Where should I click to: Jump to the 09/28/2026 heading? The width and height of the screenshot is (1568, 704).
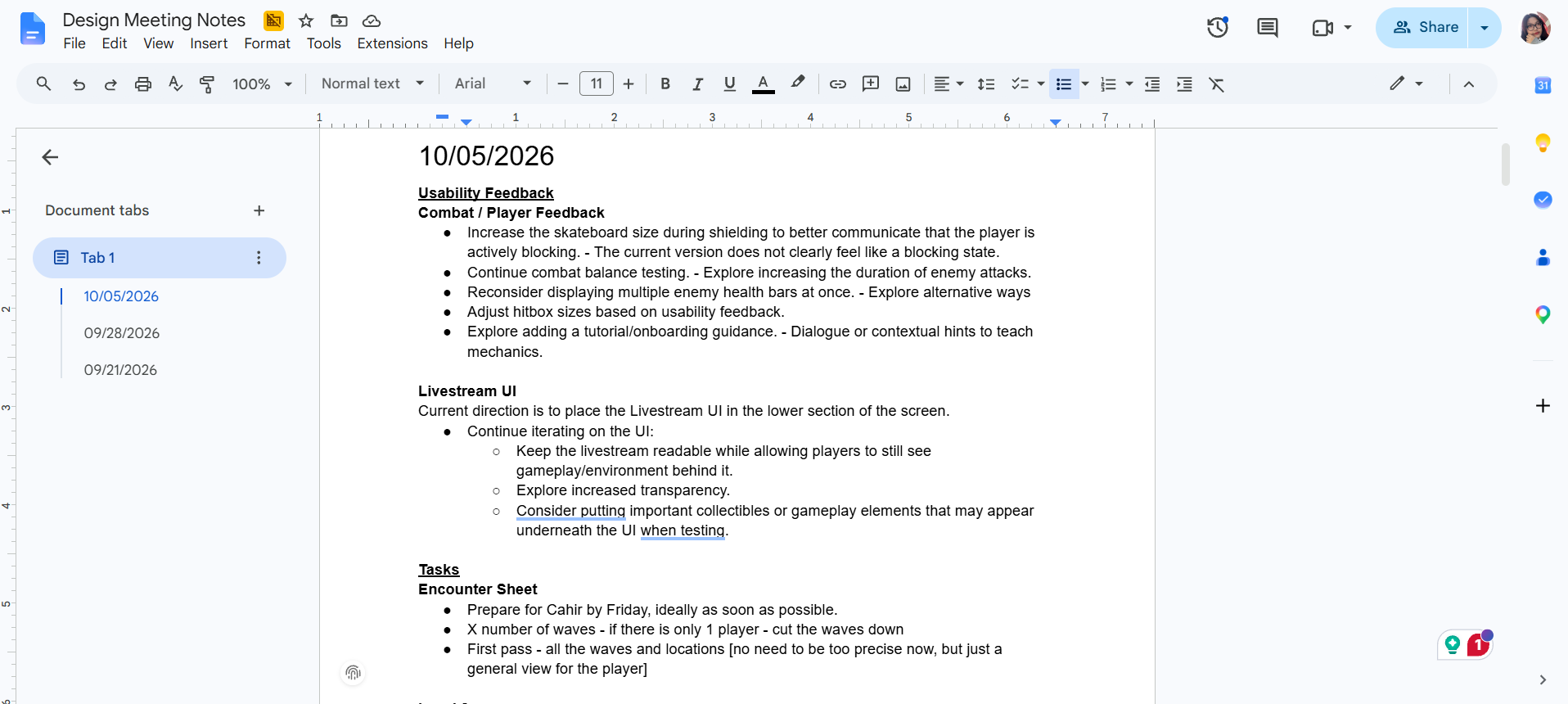coord(122,333)
